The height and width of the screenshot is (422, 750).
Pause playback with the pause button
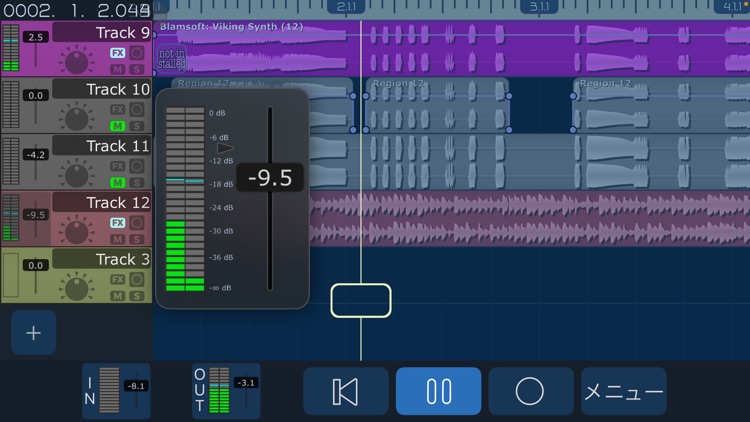pyautogui.click(x=438, y=391)
